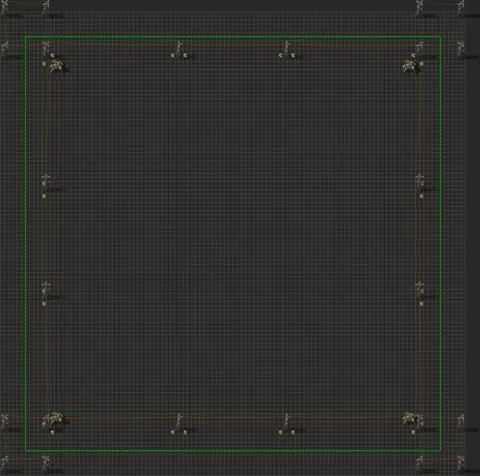The width and height of the screenshot is (480, 476).
Task: Select the radar machine in the bottom-left corner
Action: coord(55,419)
